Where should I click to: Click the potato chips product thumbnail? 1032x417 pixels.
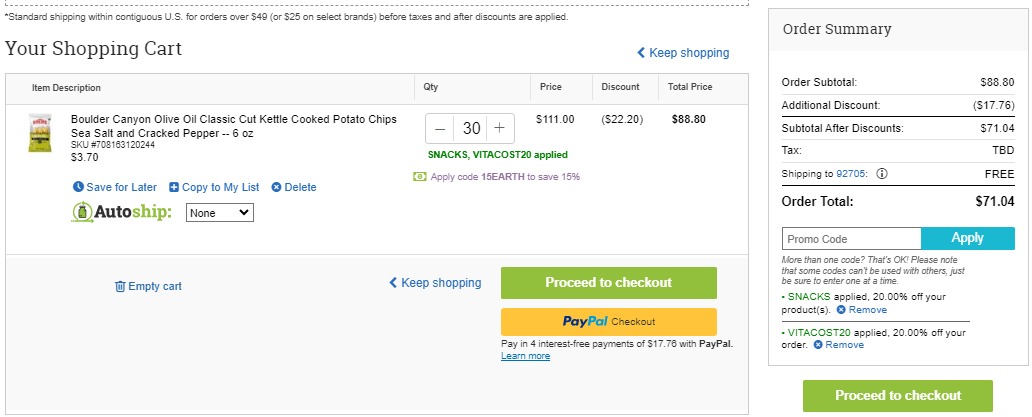coord(40,134)
